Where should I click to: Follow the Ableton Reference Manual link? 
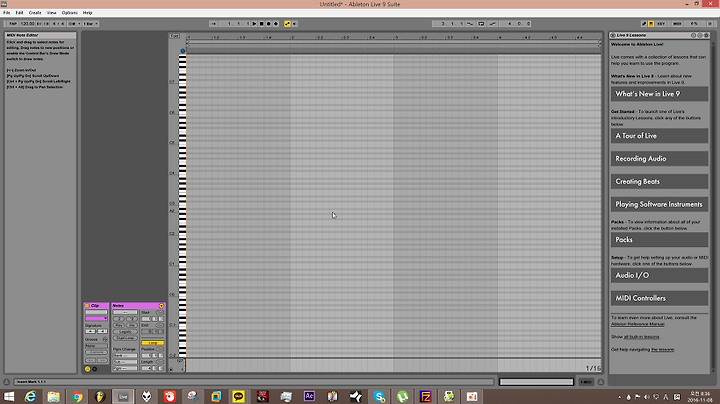click(637, 324)
